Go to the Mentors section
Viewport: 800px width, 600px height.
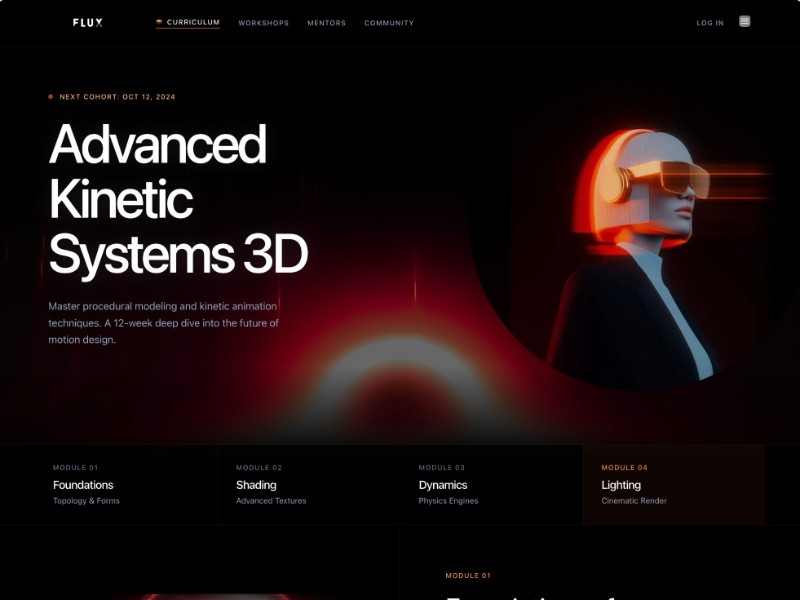point(327,22)
